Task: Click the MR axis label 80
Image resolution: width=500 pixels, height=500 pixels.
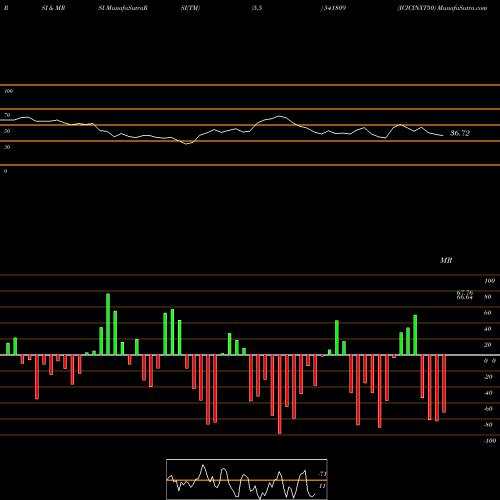Action: [x=488, y=297]
